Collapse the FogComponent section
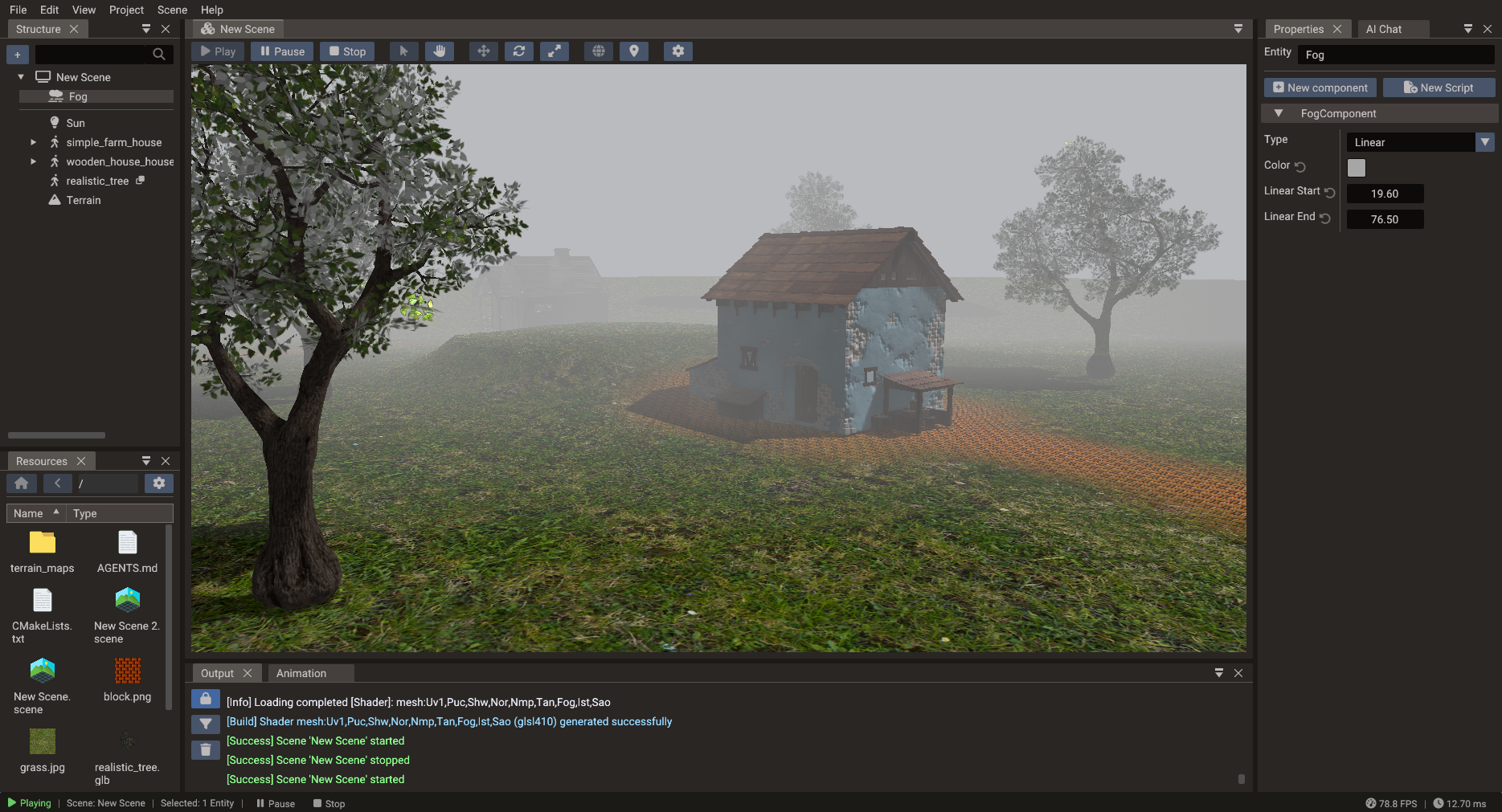Viewport: 1502px width, 812px height. tap(1279, 113)
